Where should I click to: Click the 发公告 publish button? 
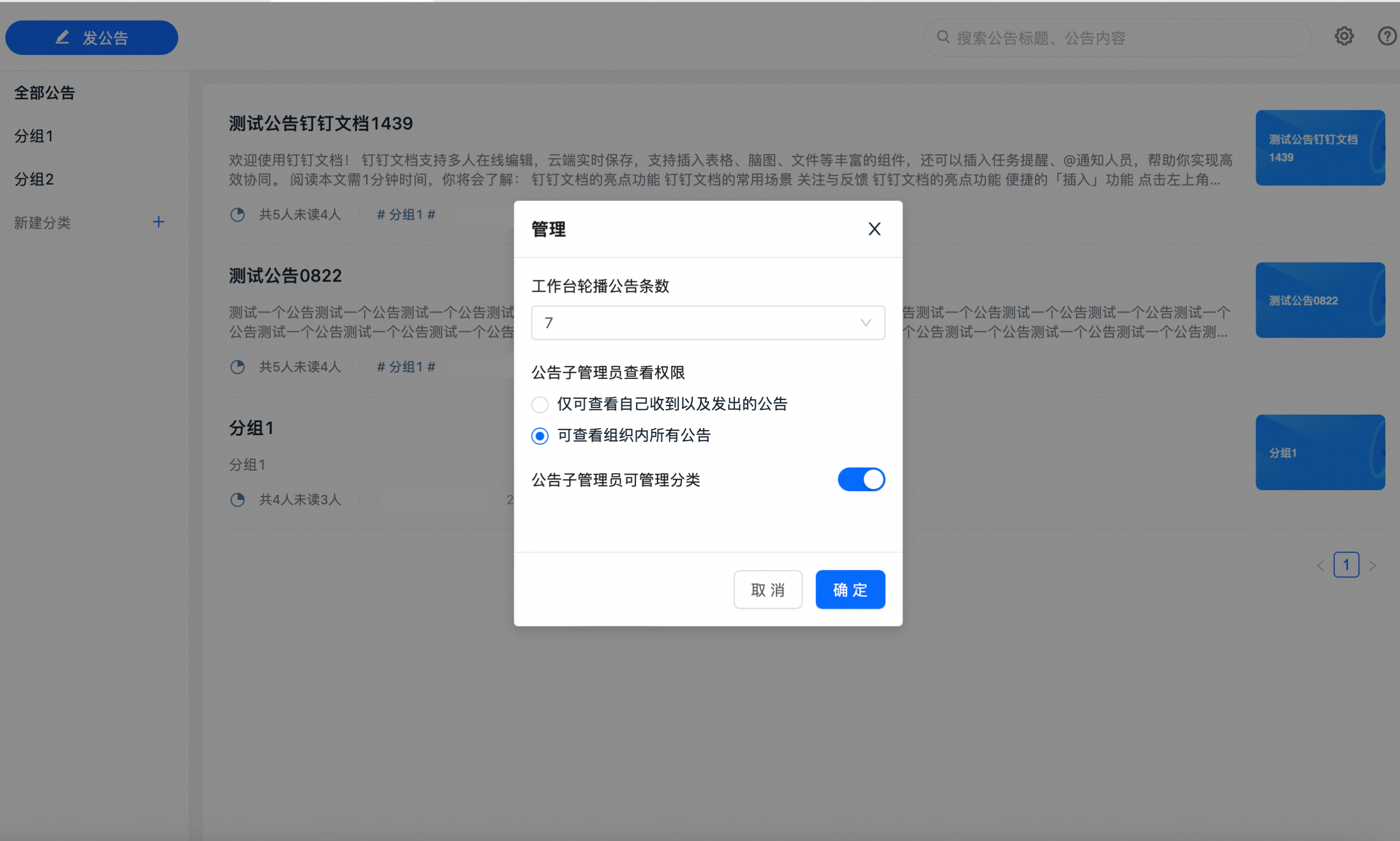tap(92, 38)
